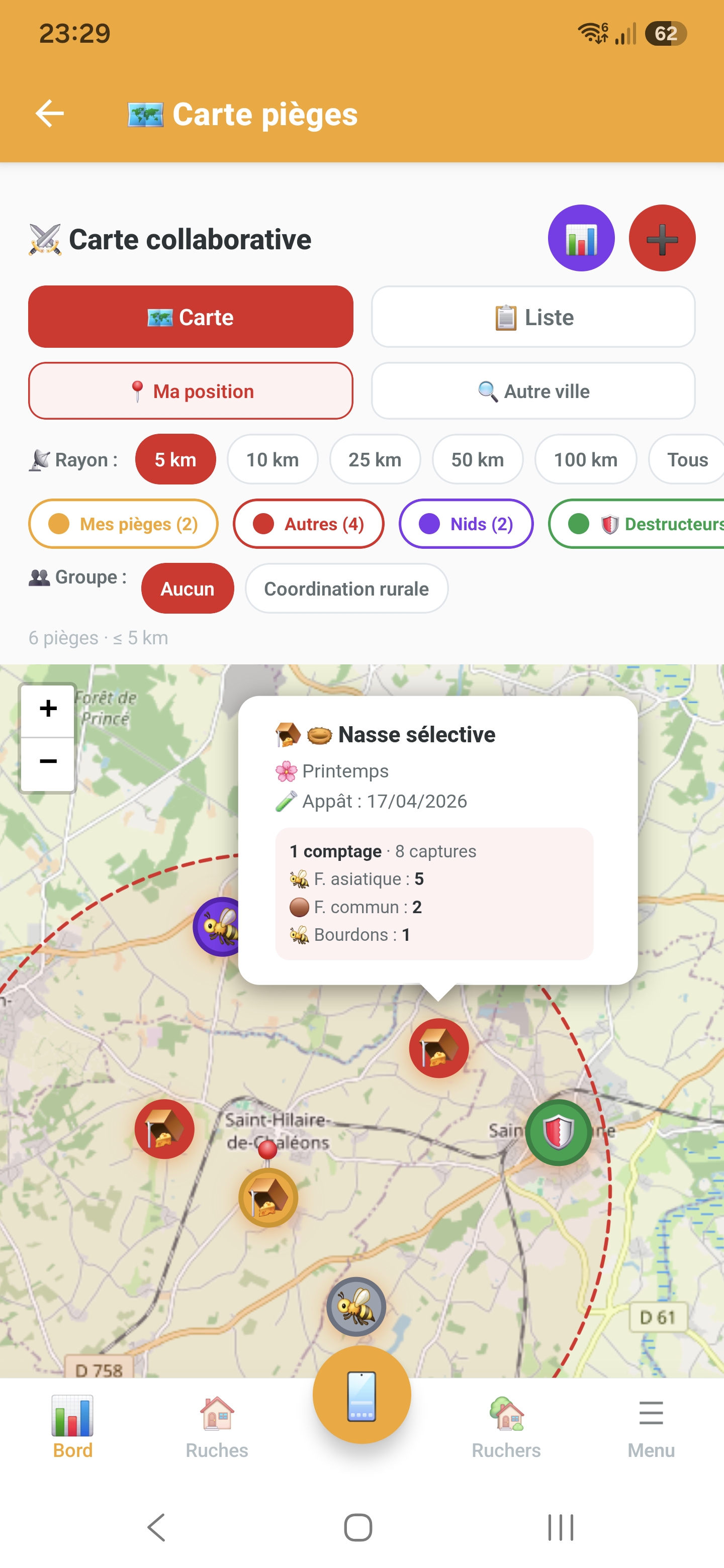The image size is (724, 1568).
Task: Toggle Destructeurs filter
Action: point(637,524)
